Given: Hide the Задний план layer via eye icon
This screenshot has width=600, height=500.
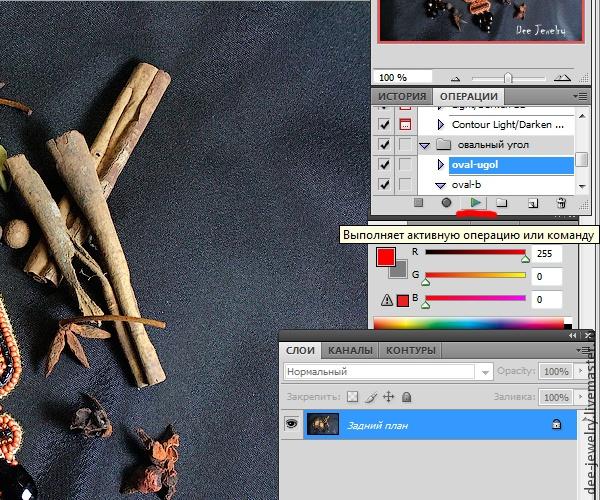Looking at the screenshot, I should (293, 425).
